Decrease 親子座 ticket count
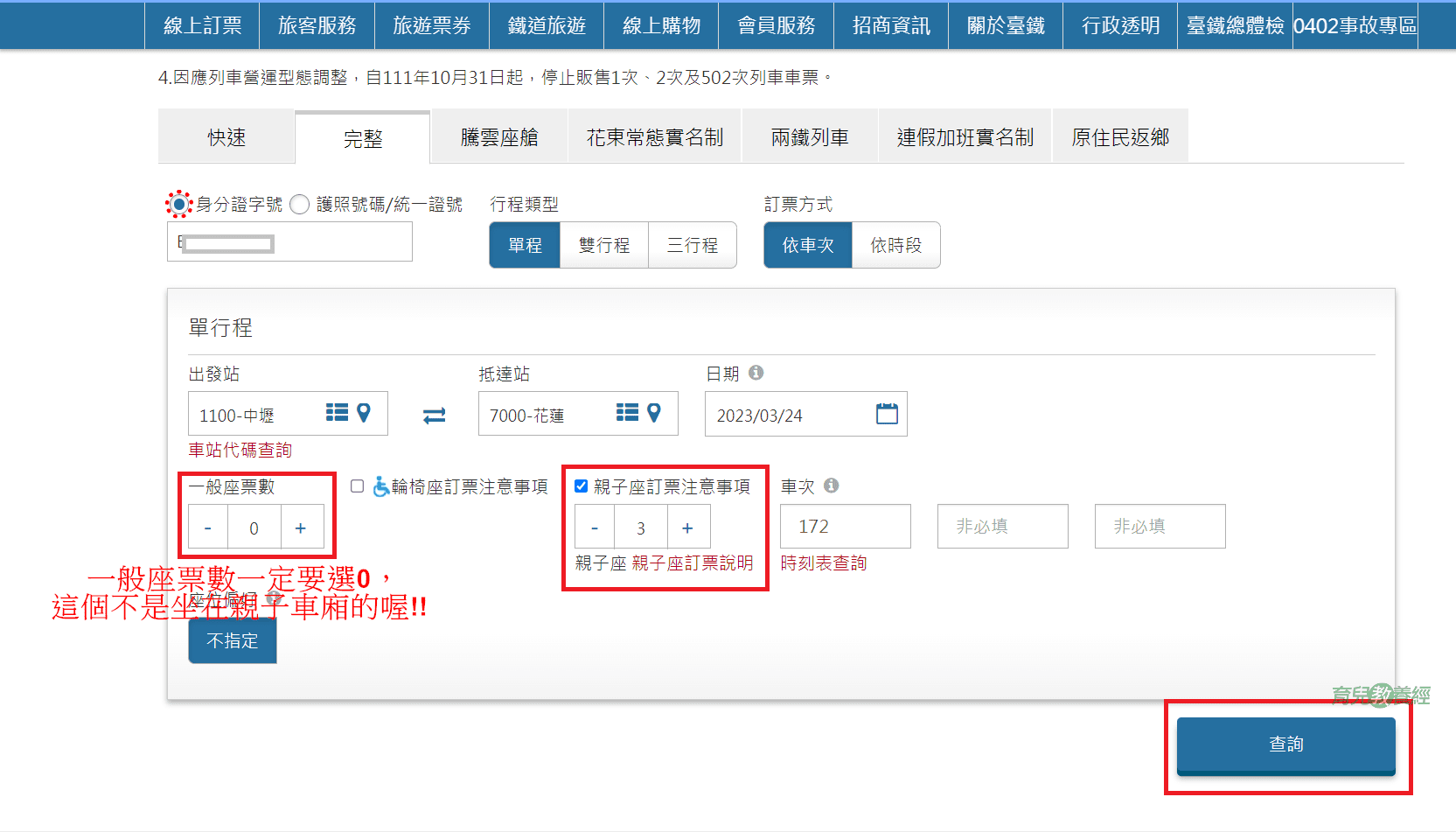This screenshot has height=832, width=1456. [595, 528]
